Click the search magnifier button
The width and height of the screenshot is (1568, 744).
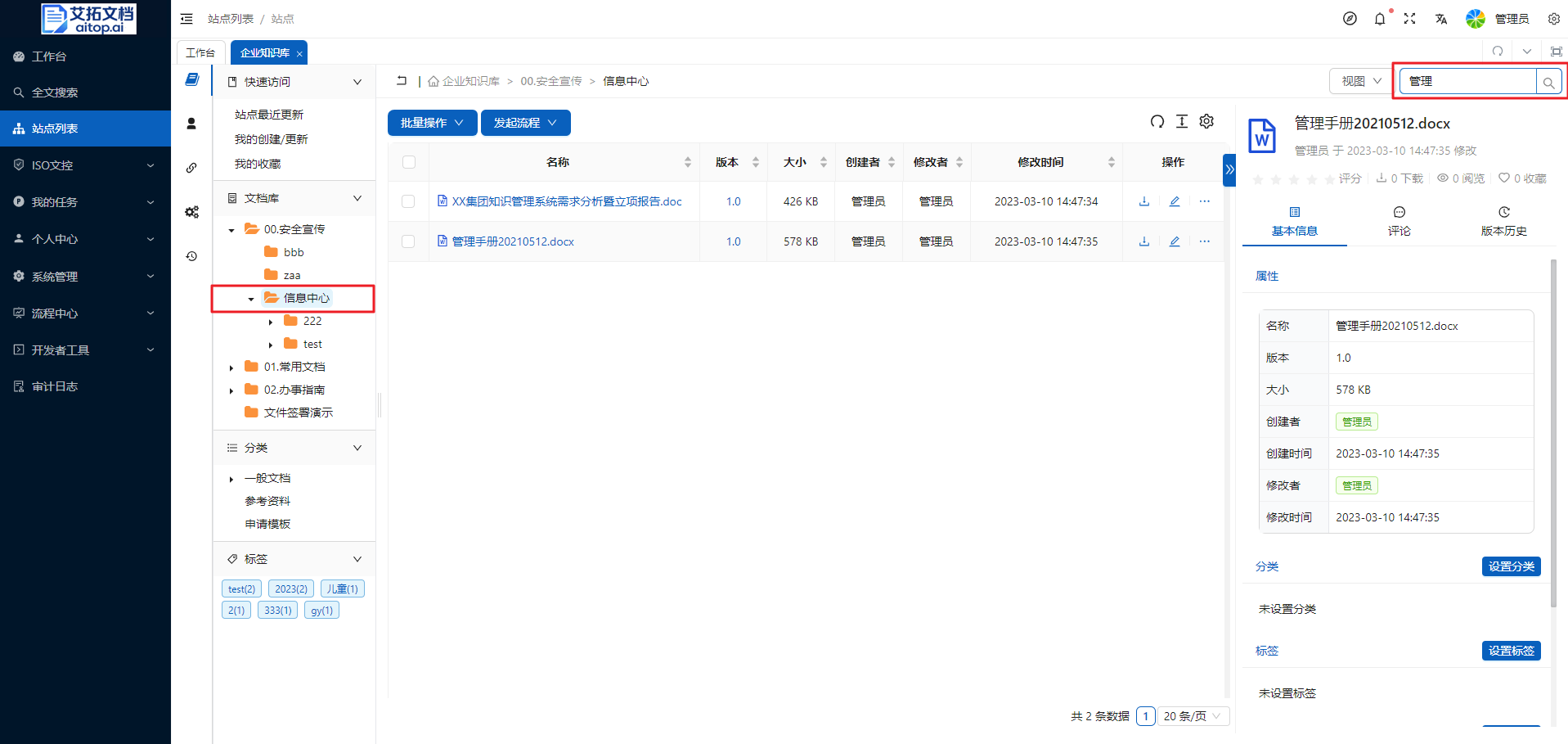(x=1548, y=82)
